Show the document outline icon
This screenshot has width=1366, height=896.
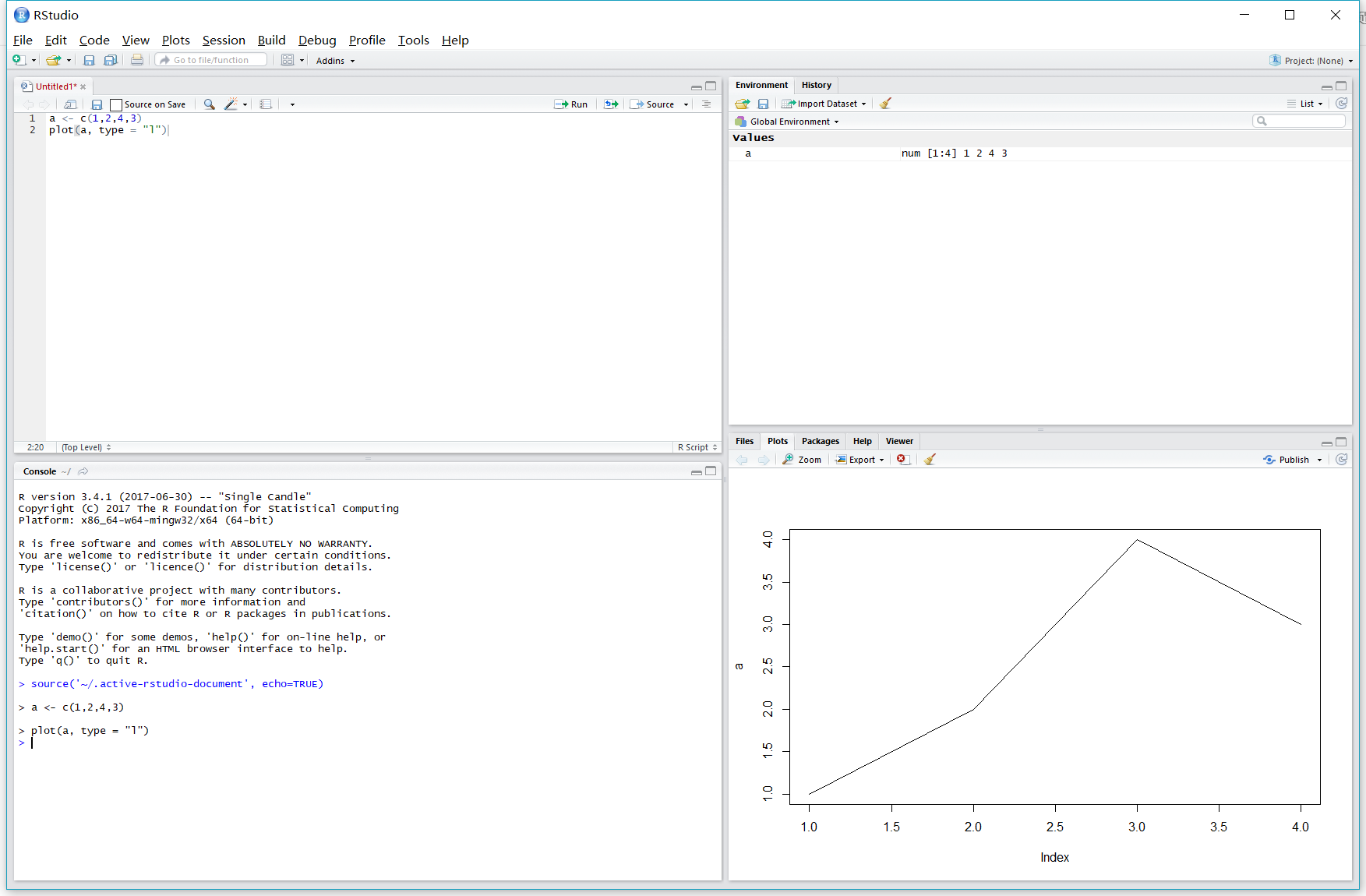coord(706,104)
